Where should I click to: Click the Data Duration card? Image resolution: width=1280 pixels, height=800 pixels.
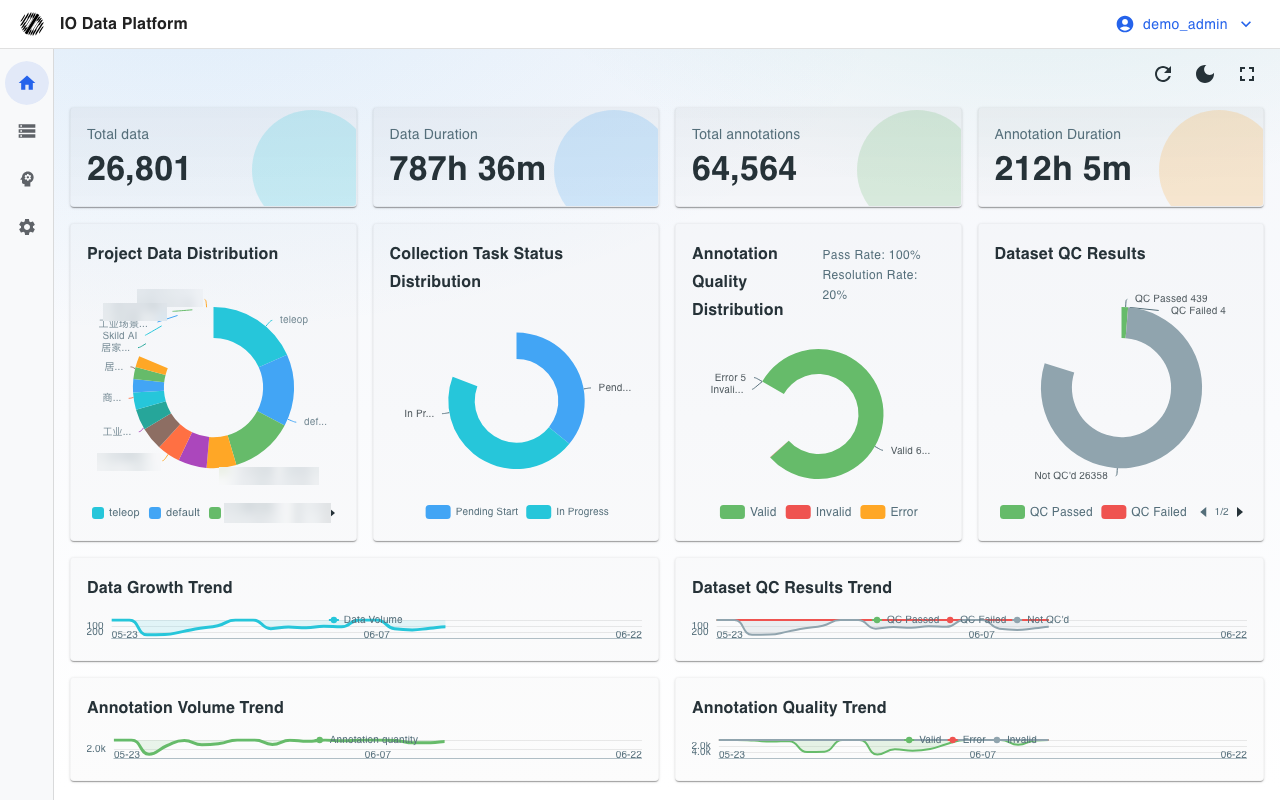[516, 157]
